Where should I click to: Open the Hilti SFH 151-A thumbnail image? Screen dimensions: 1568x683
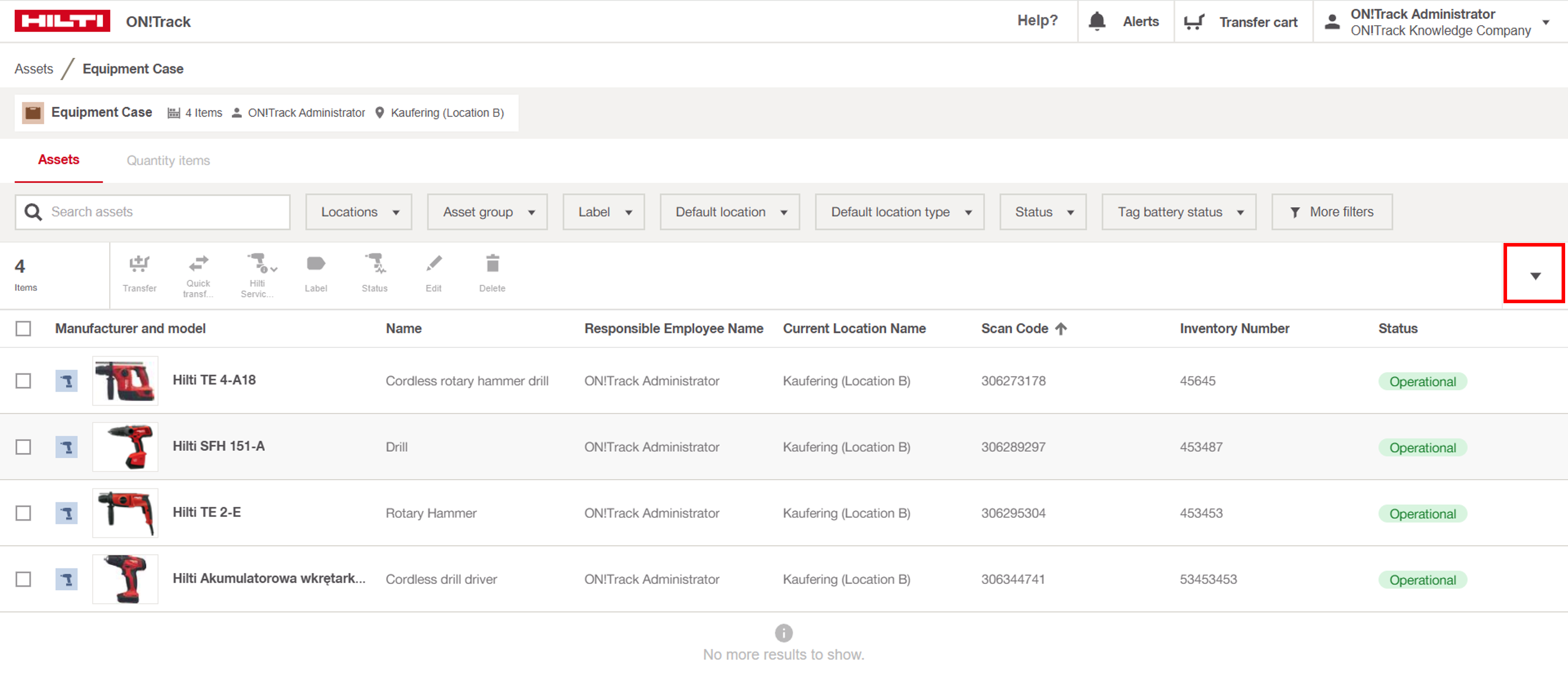coord(125,447)
